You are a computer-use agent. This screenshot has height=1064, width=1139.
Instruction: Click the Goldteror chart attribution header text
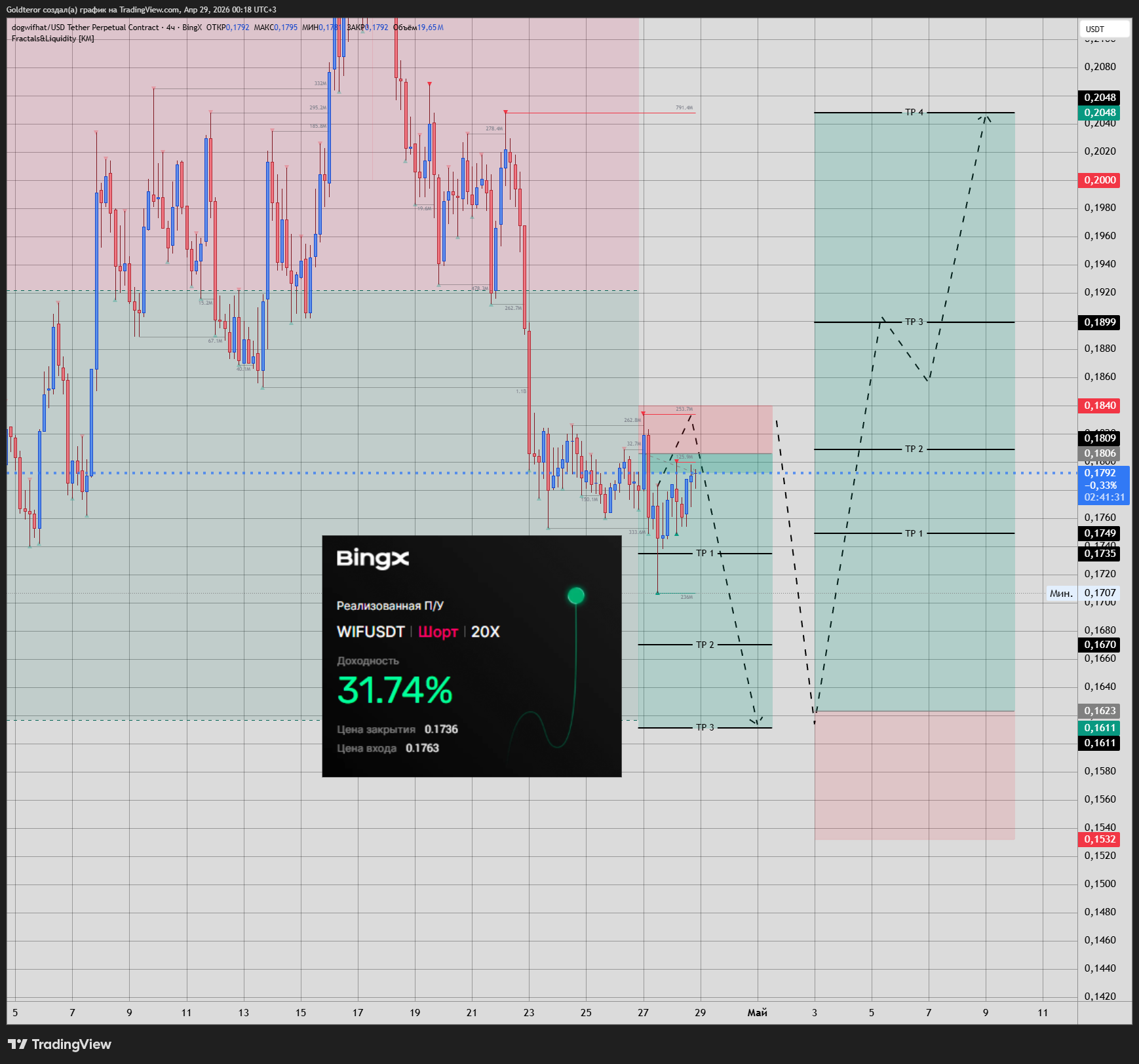pyautogui.click(x=142, y=10)
